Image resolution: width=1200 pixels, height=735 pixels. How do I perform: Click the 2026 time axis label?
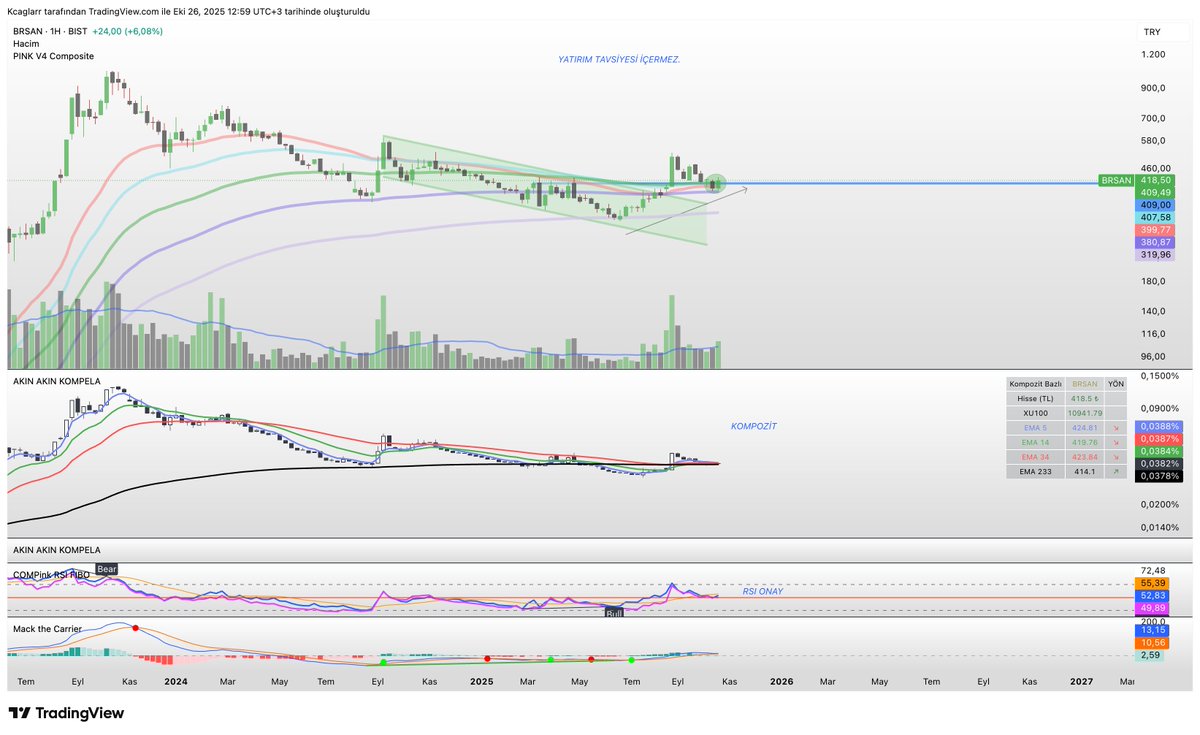(x=782, y=681)
